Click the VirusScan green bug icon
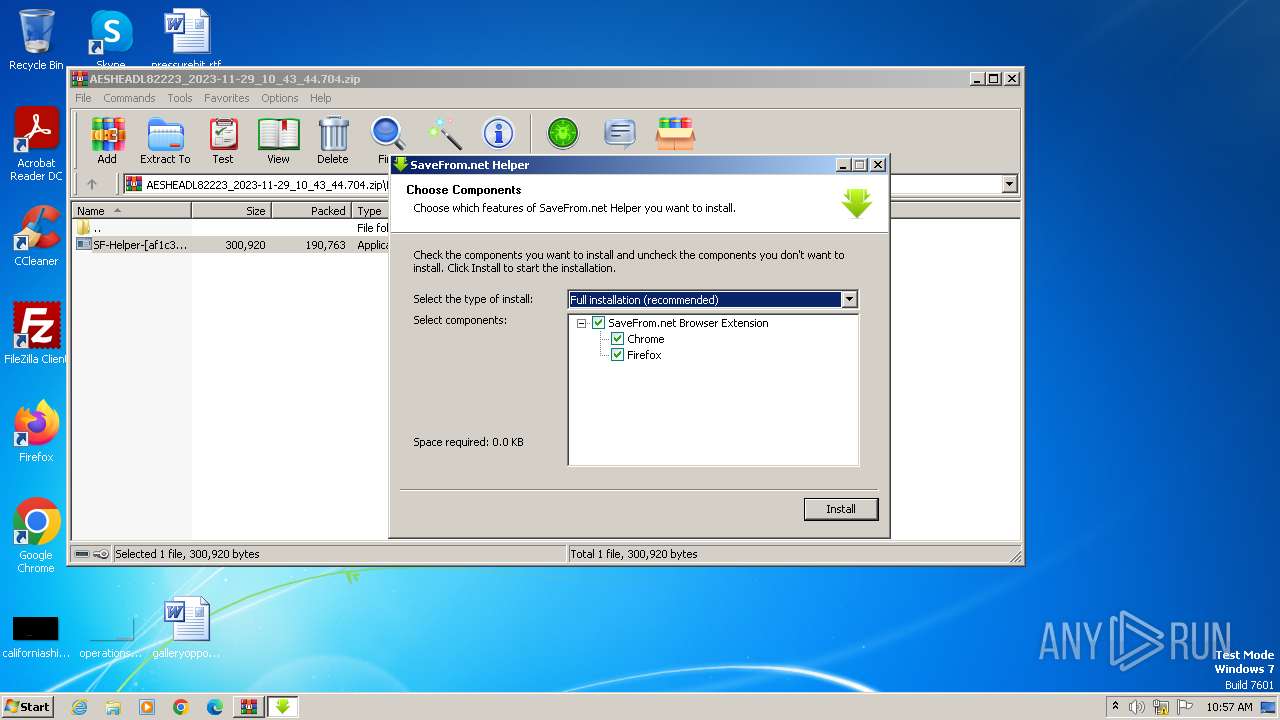 click(563, 133)
